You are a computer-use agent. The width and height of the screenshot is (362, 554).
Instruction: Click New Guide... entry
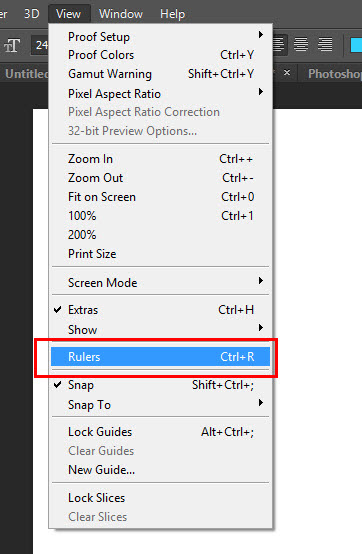[160, 470]
